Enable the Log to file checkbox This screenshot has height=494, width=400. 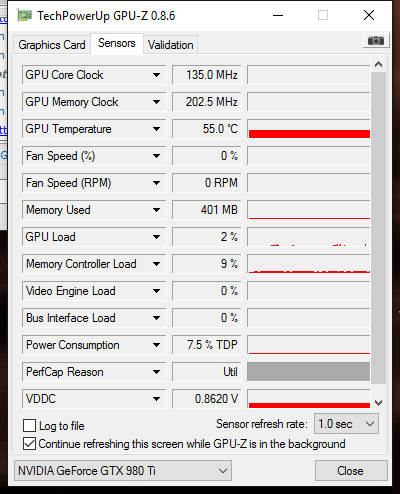pyautogui.click(x=29, y=426)
